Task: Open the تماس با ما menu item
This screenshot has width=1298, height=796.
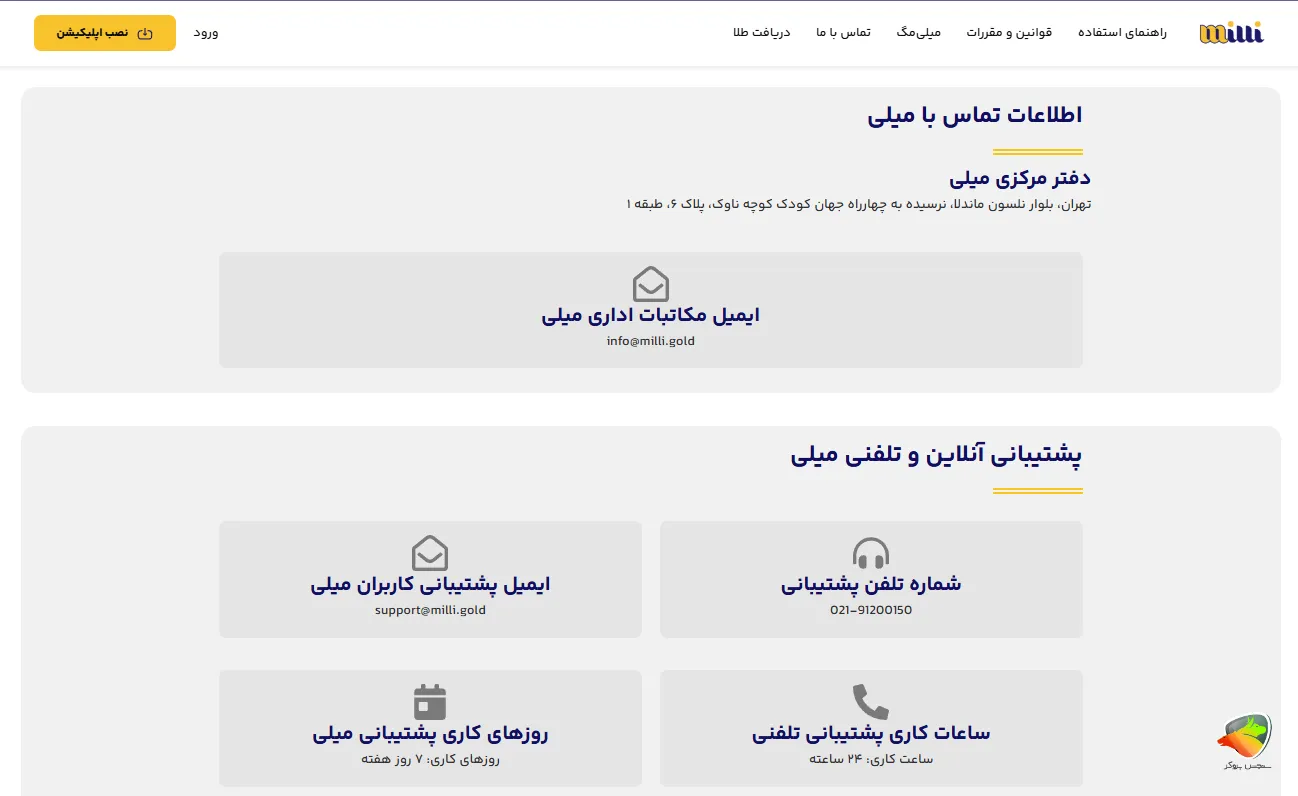Action: 843,31
